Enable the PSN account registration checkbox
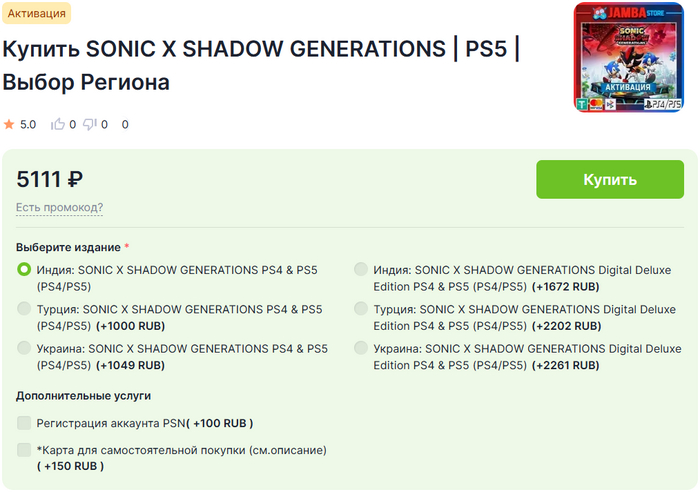700x492 pixels. click(24, 423)
